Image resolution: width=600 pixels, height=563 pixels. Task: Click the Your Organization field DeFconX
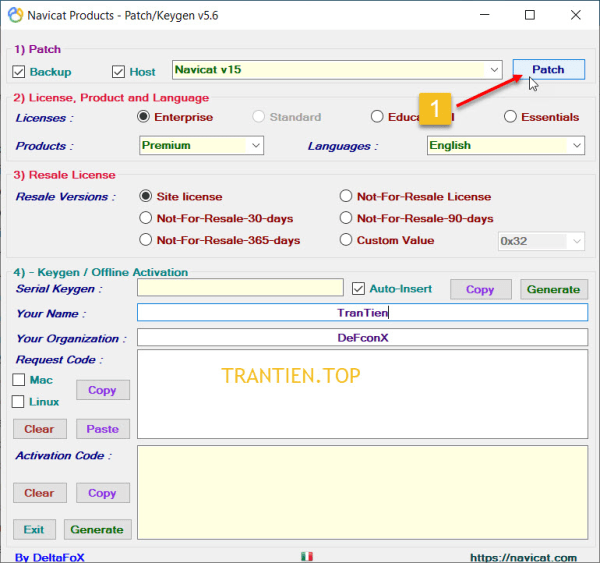tap(362, 338)
